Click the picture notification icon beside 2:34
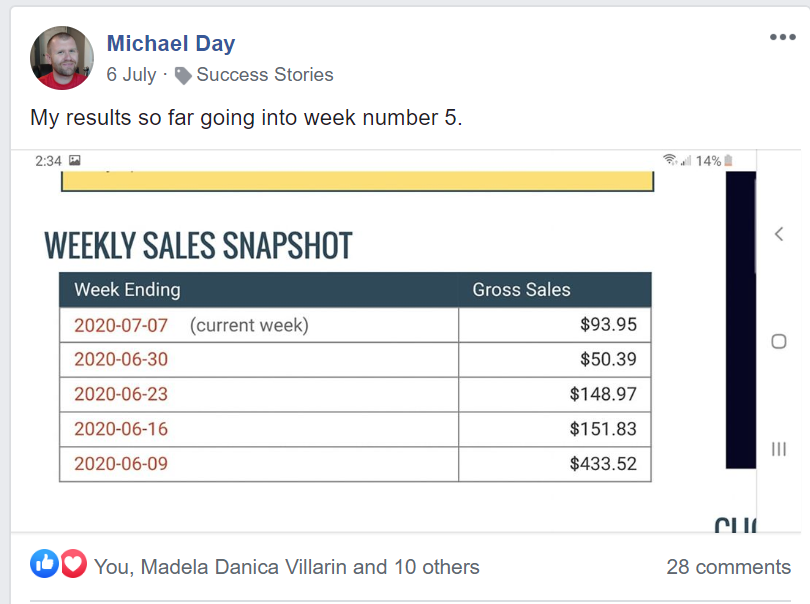Image resolution: width=810 pixels, height=604 pixels. click(x=75, y=160)
